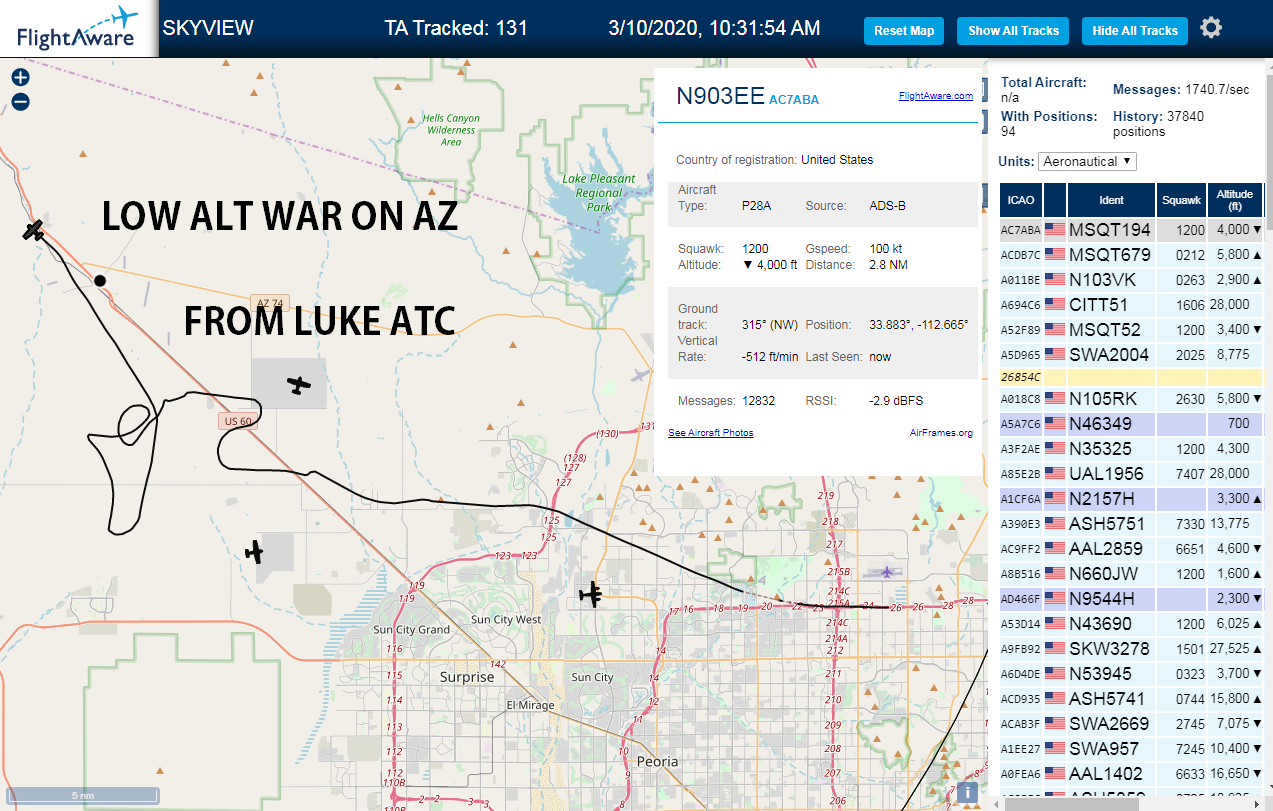The width and height of the screenshot is (1273, 811).
Task: Open the settings gear icon
Action: coord(1211,28)
